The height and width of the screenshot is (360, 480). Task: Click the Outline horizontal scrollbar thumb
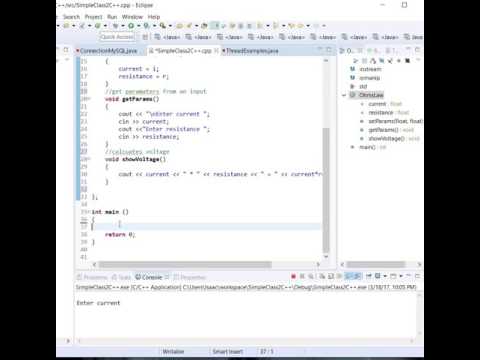point(376,264)
